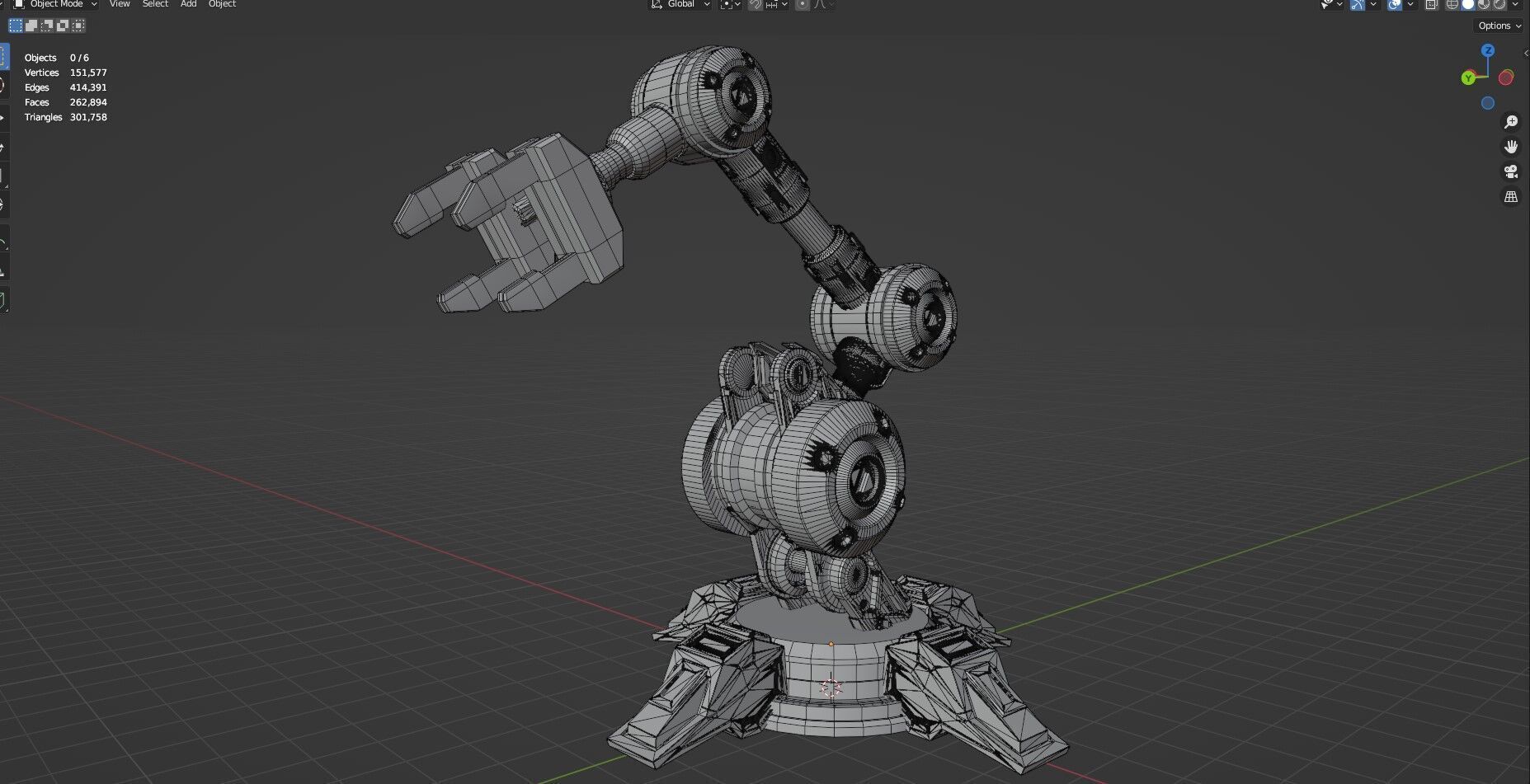This screenshot has width=1530, height=784.
Task: Open the Object menu
Action: [x=222, y=4]
